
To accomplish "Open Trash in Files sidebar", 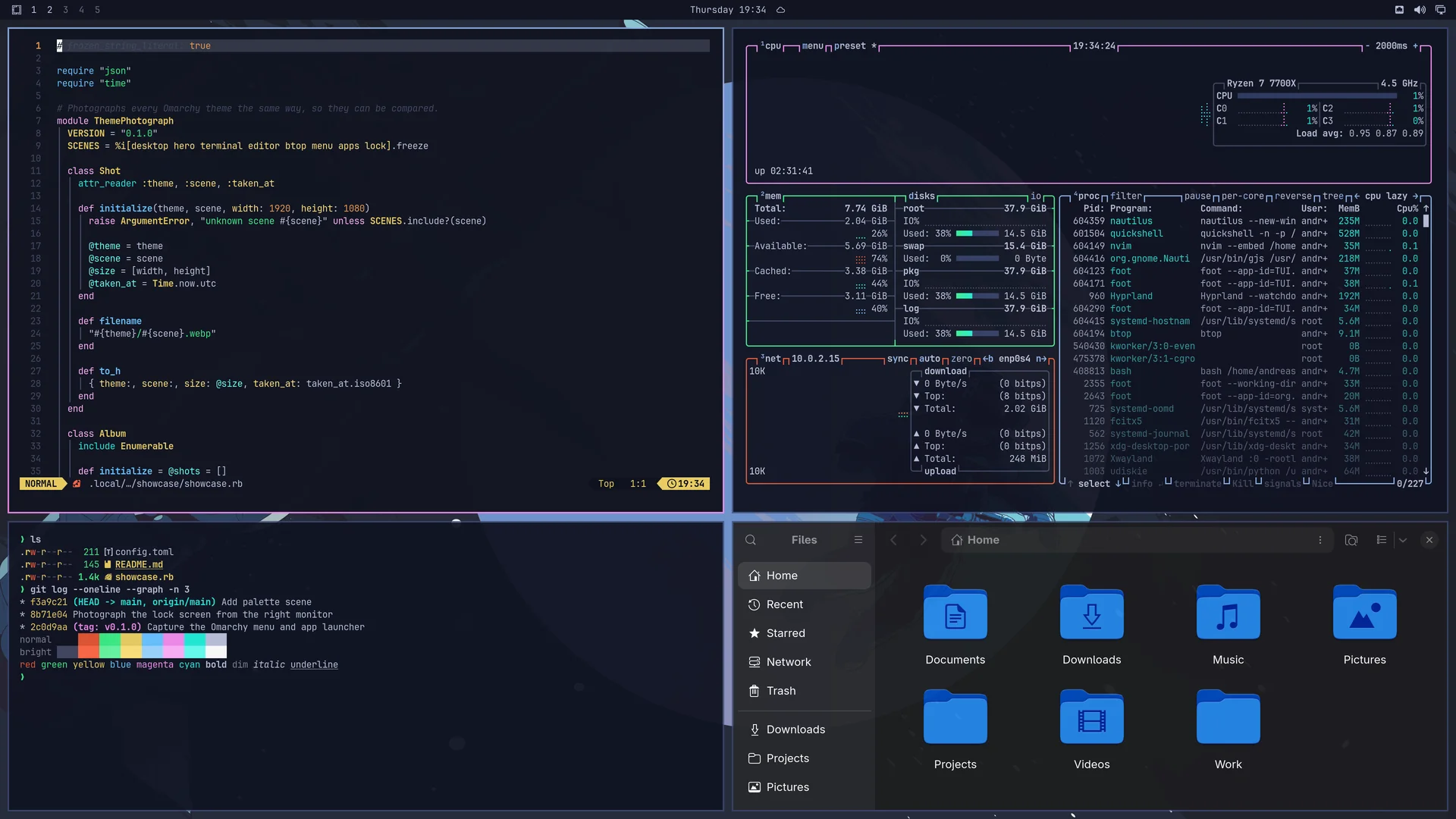I will [805, 691].
